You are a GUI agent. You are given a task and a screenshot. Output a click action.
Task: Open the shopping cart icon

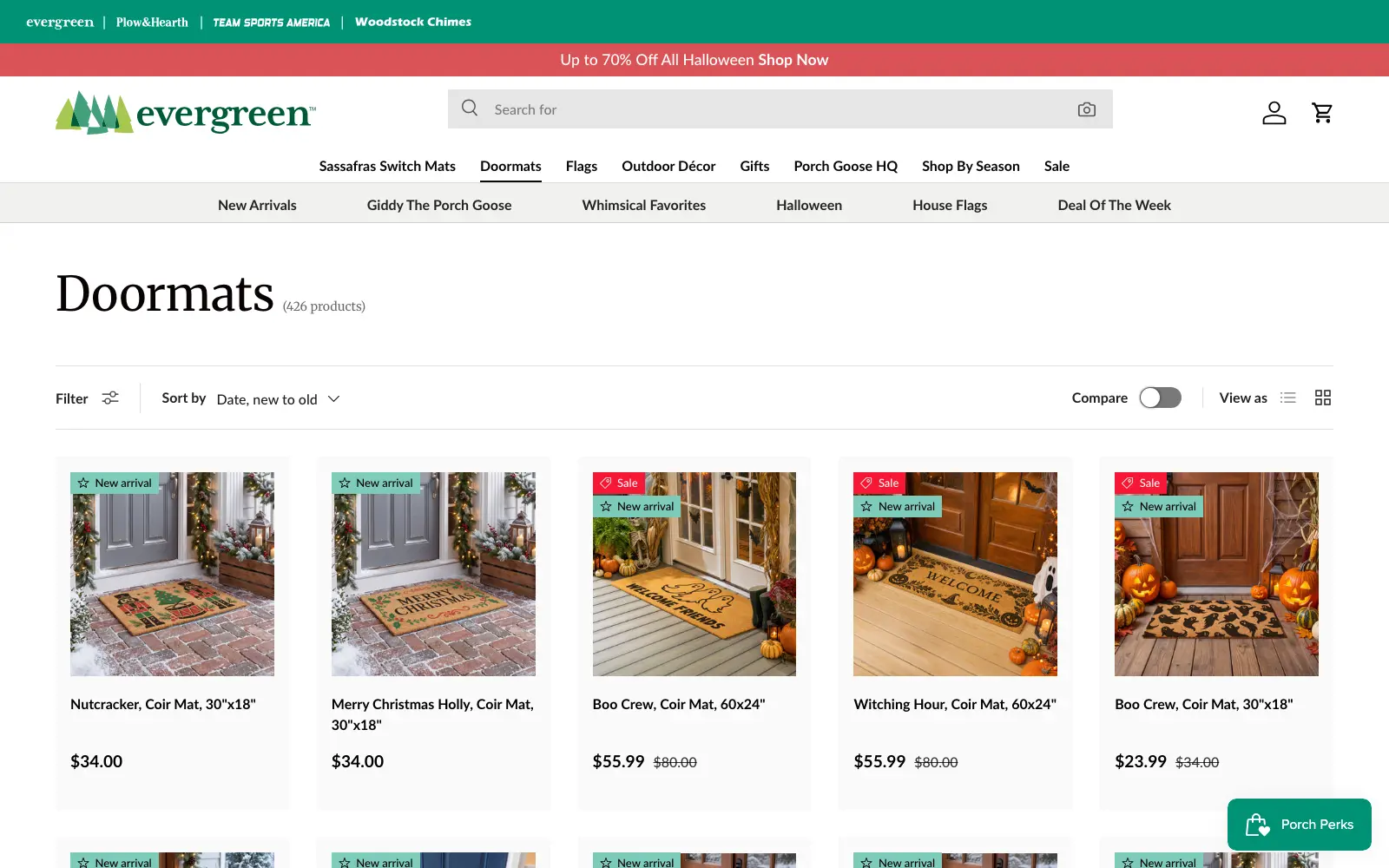pyautogui.click(x=1322, y=113)
